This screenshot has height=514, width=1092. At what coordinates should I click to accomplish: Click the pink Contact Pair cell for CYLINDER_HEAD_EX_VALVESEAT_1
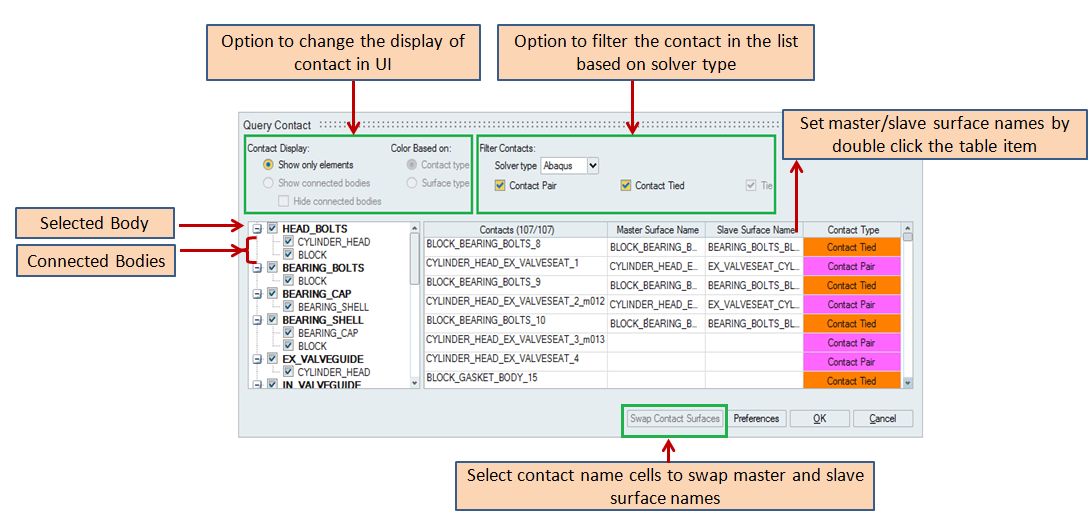point(852,266)
